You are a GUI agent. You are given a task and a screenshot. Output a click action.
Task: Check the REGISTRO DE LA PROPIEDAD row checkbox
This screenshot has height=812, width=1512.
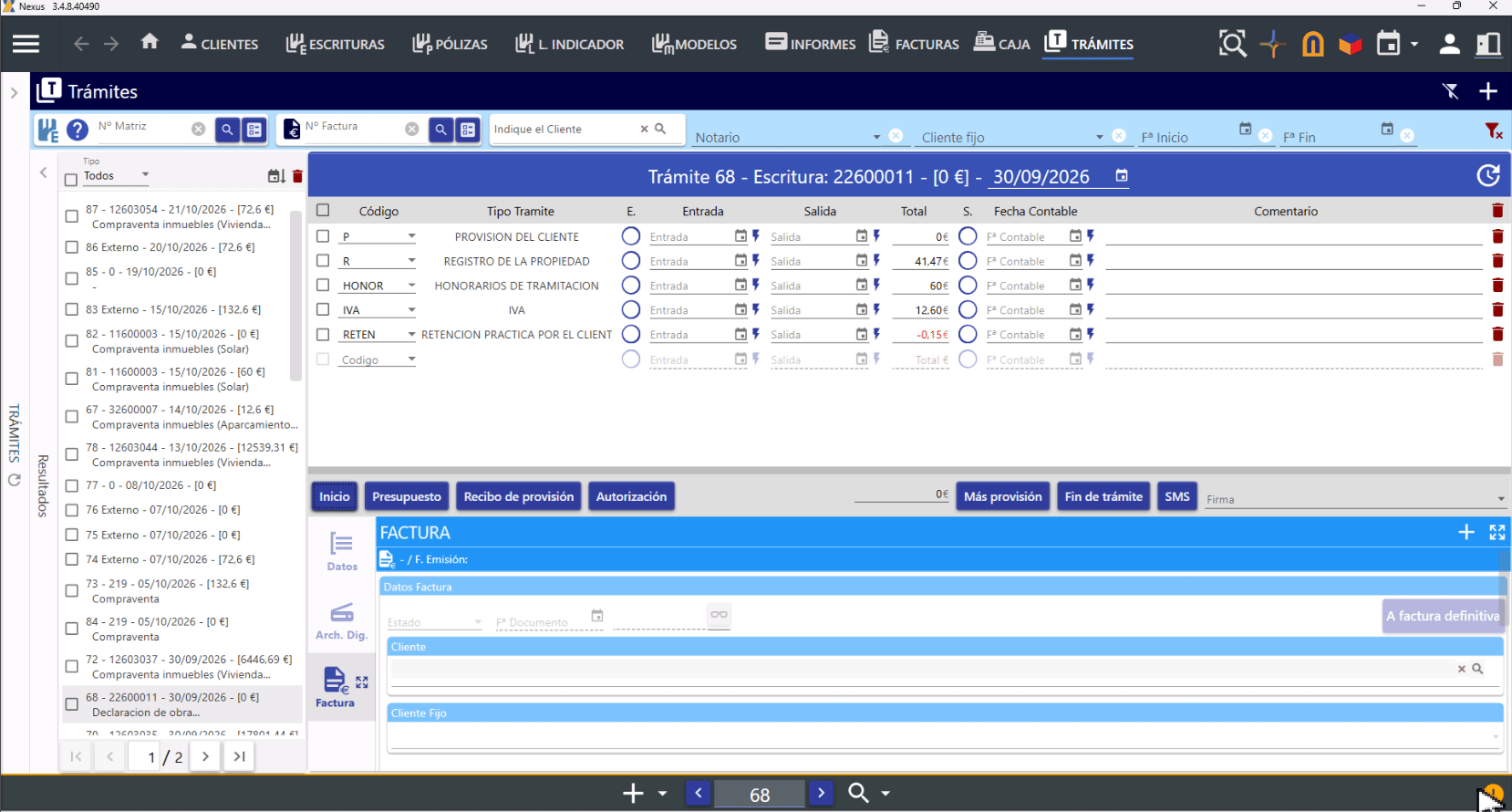tap(323, 261)
